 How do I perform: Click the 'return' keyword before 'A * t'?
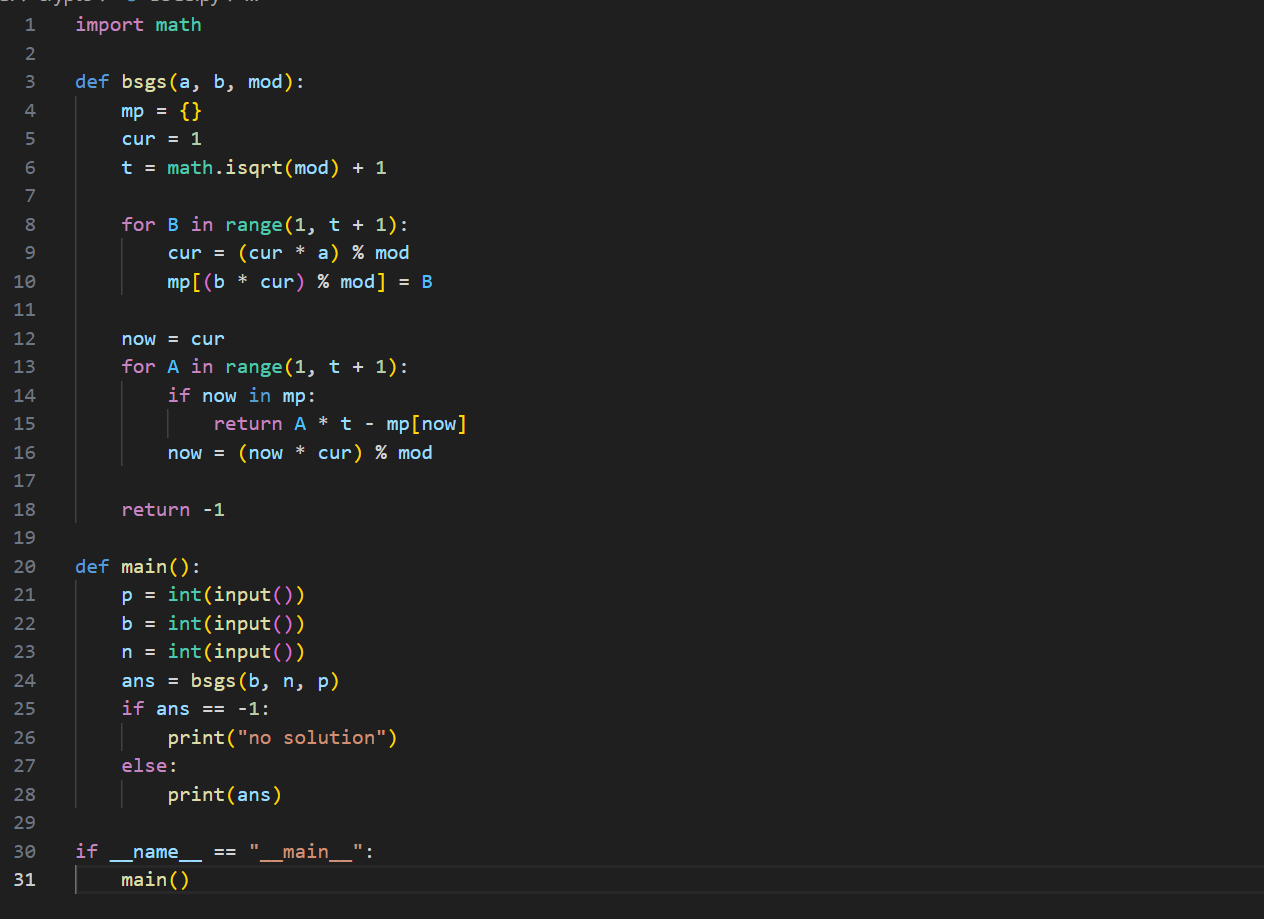(247, 424)
